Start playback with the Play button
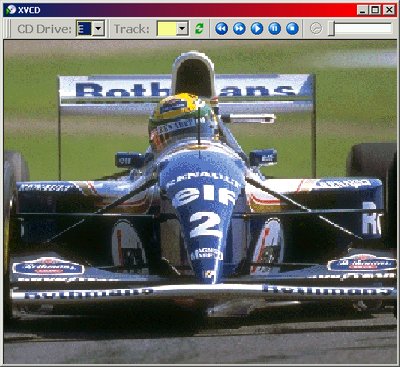Screen dimensions: 400x367 pos(257,29)
